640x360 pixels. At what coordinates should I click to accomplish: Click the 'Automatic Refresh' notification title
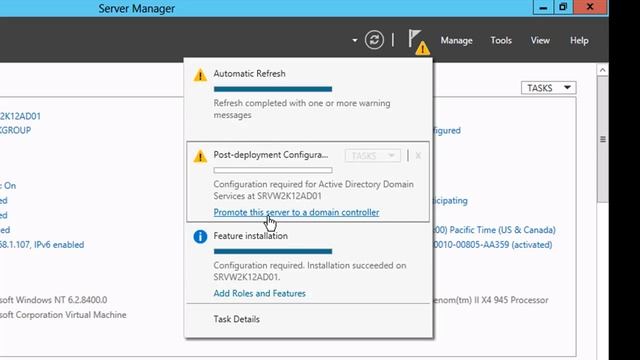coord(249,73)
